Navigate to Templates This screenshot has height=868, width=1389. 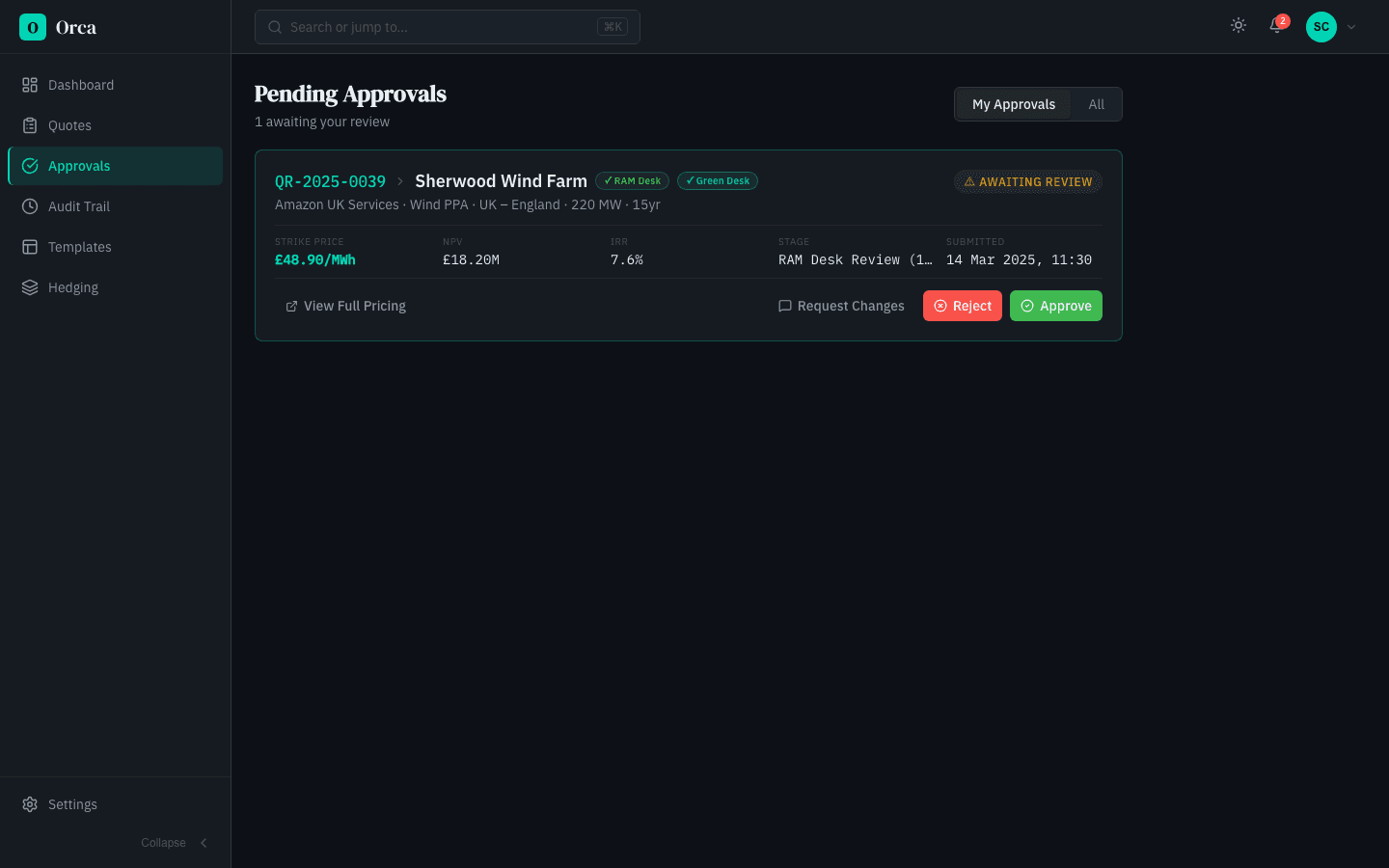point(115,247)
